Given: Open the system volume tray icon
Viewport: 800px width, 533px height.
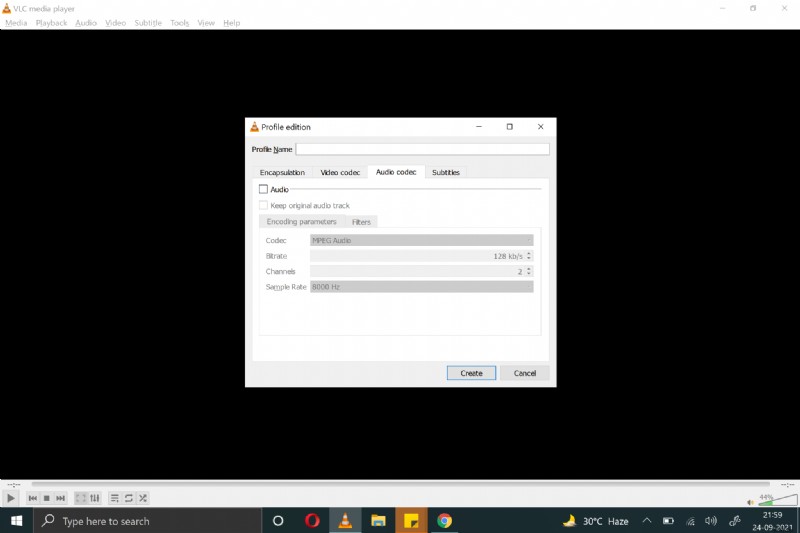Looking at the screenshot, I should pyautogui.click(x=711, y=521).
